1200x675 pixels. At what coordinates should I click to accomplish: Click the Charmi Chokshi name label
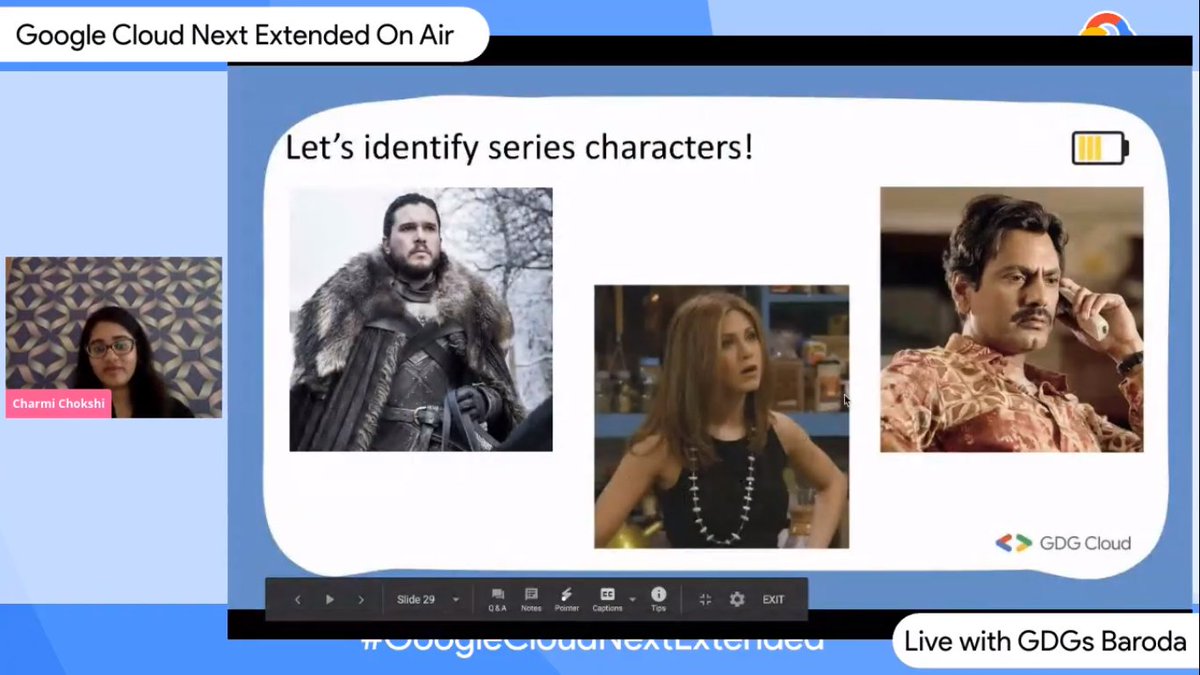click(58, 404)
